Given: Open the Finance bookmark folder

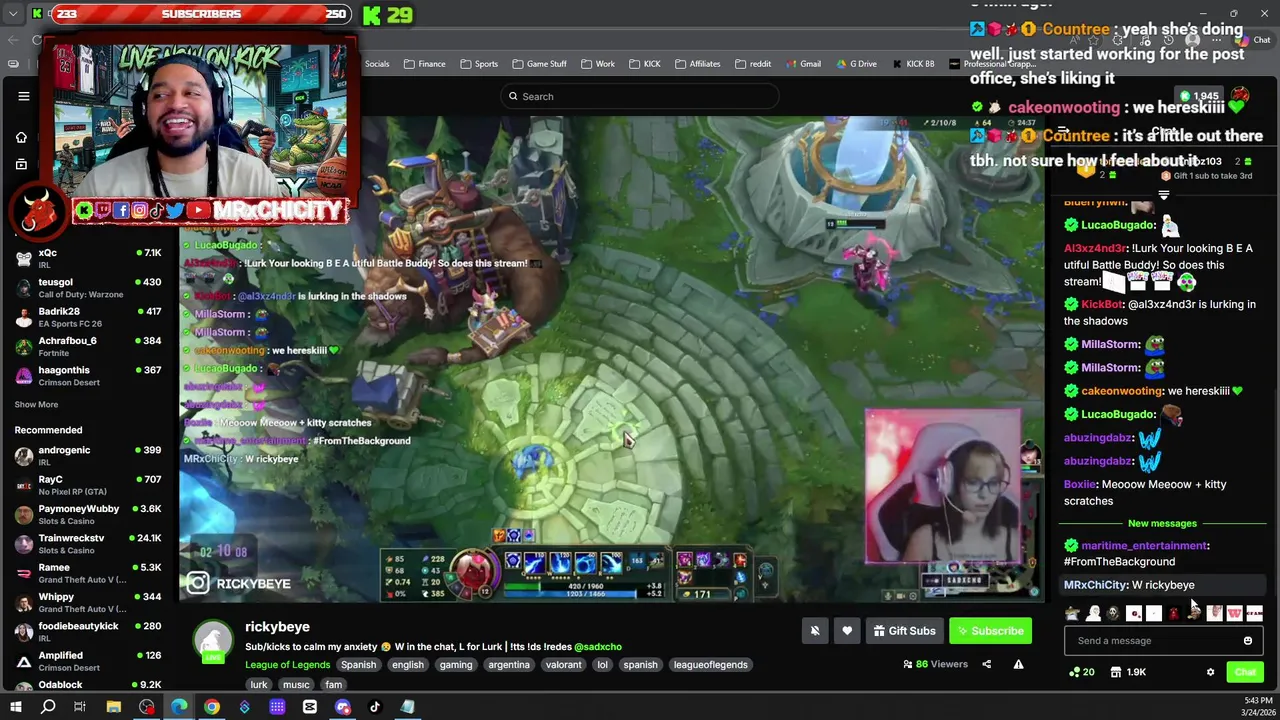Looking at the screenshot, I should coord(424,64).
